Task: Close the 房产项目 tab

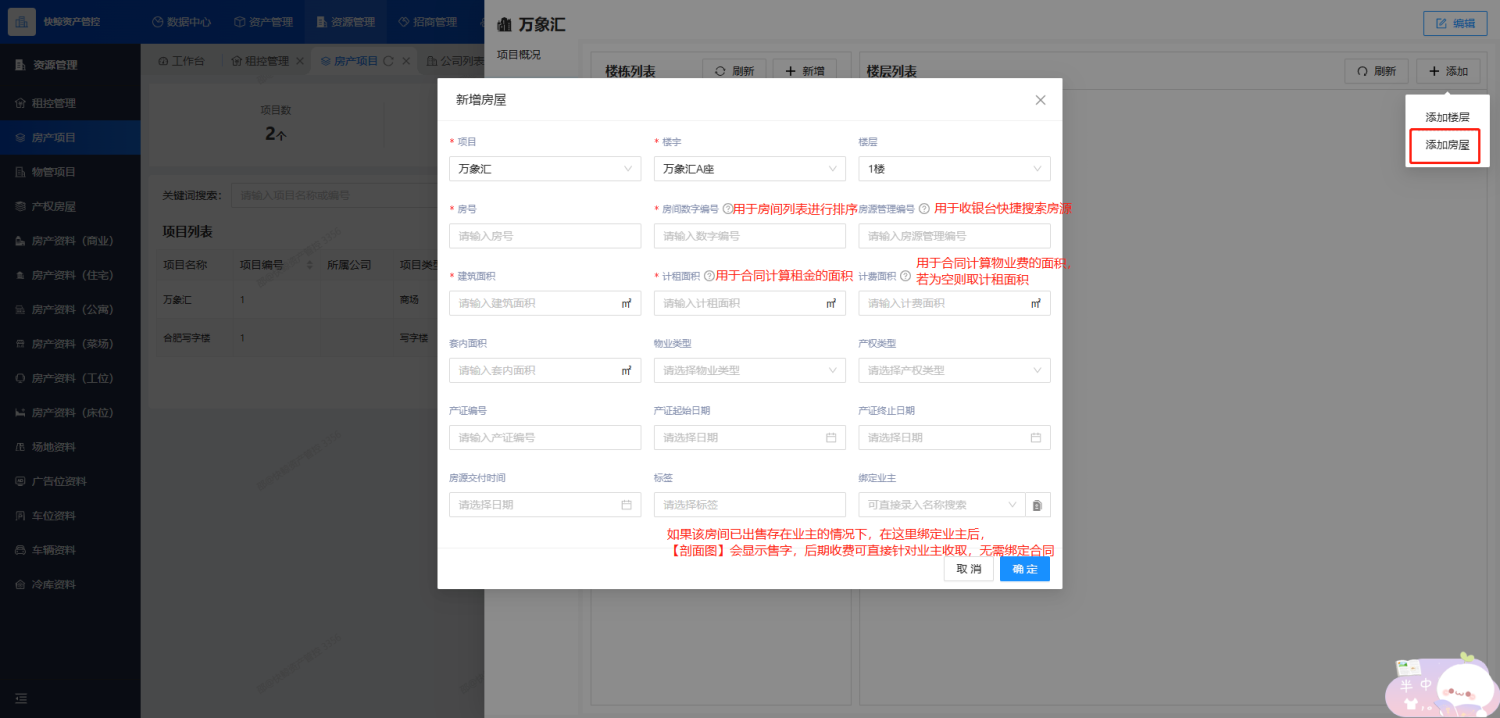Action: pyautogui.click(x=405, y=61)
